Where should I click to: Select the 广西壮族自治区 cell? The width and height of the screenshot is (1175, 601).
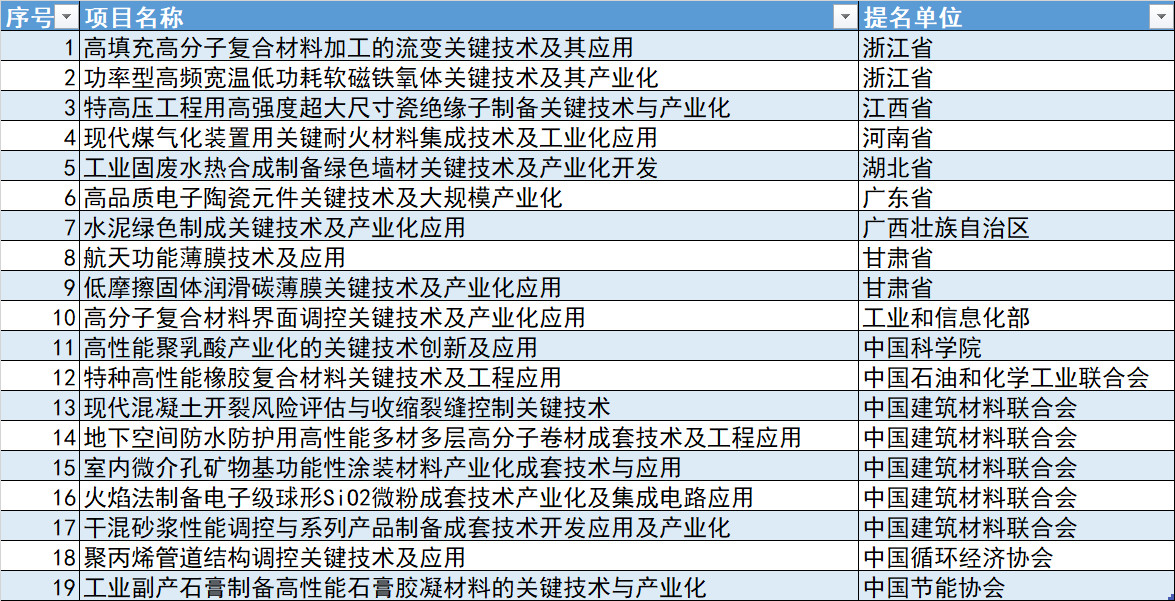point(946,227)
